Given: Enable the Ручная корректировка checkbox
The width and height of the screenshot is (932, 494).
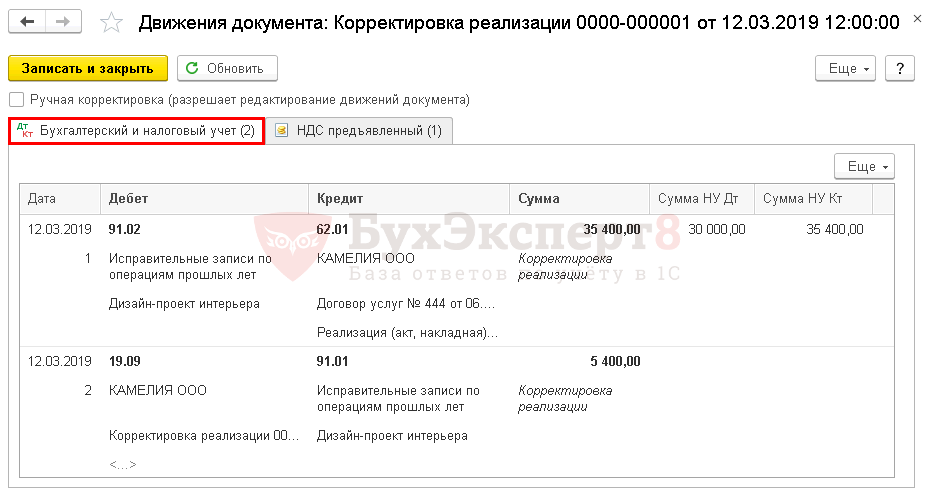Looking at the screenshot, I should (x=16, y=100).
